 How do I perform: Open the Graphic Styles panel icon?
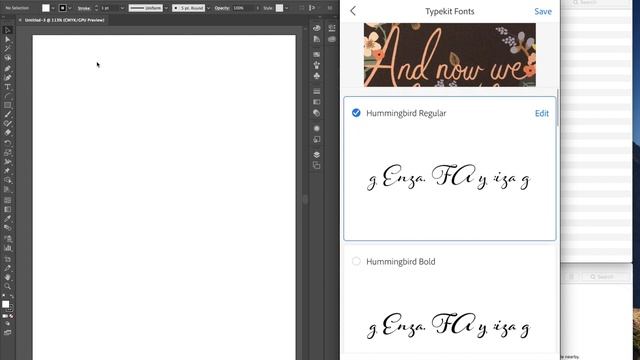pyautogui.click(x=317, y=139)
